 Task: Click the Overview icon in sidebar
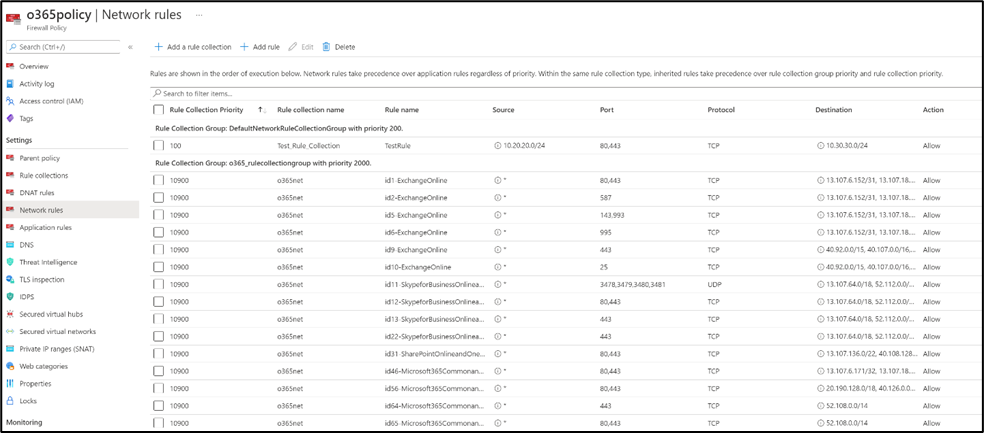pyautogui.click(x=11, y=66)
